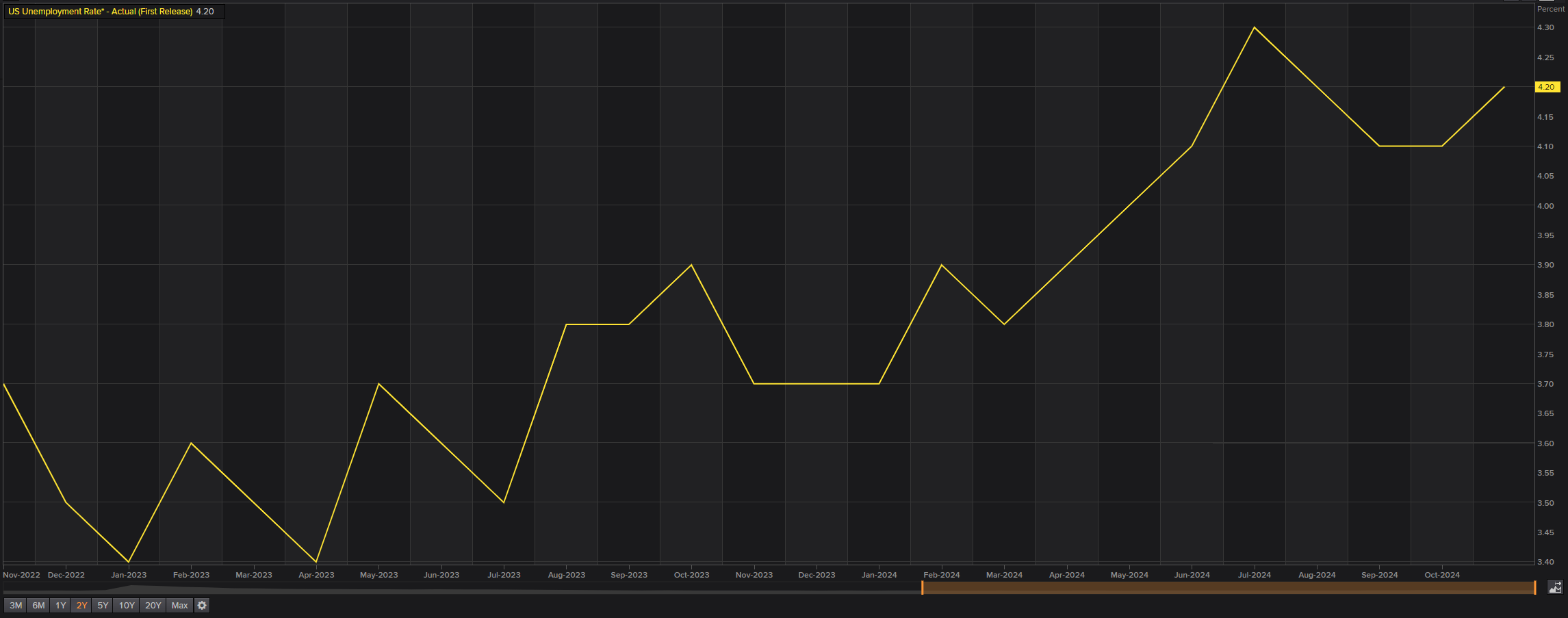Click the chart scroll-to-latest icon

pyautogui.click(x=1555, y=587)
